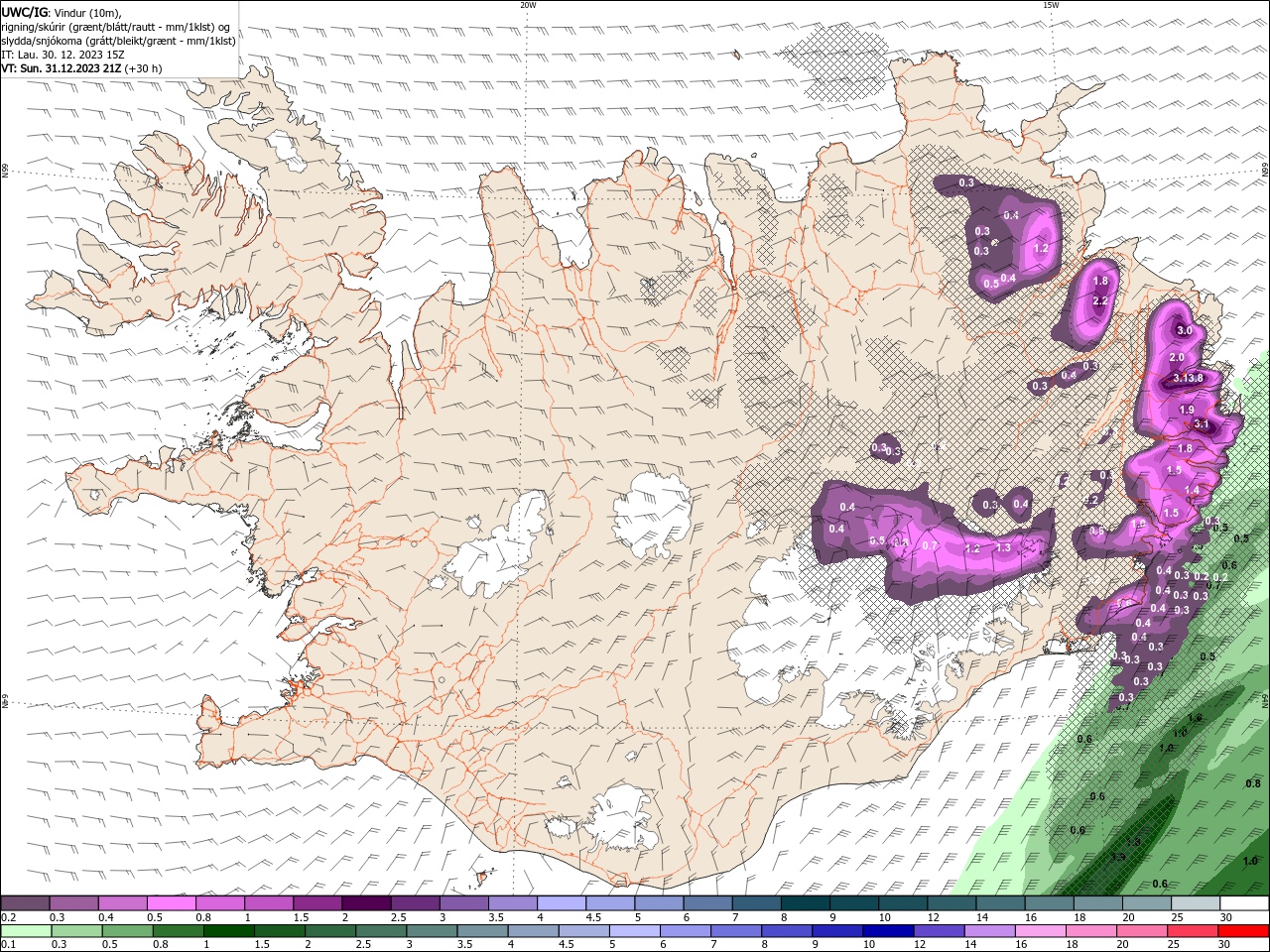Click snow legend swatch starting at 1.5
Screen dimensions: 1270x952
[x=317, y=903]
